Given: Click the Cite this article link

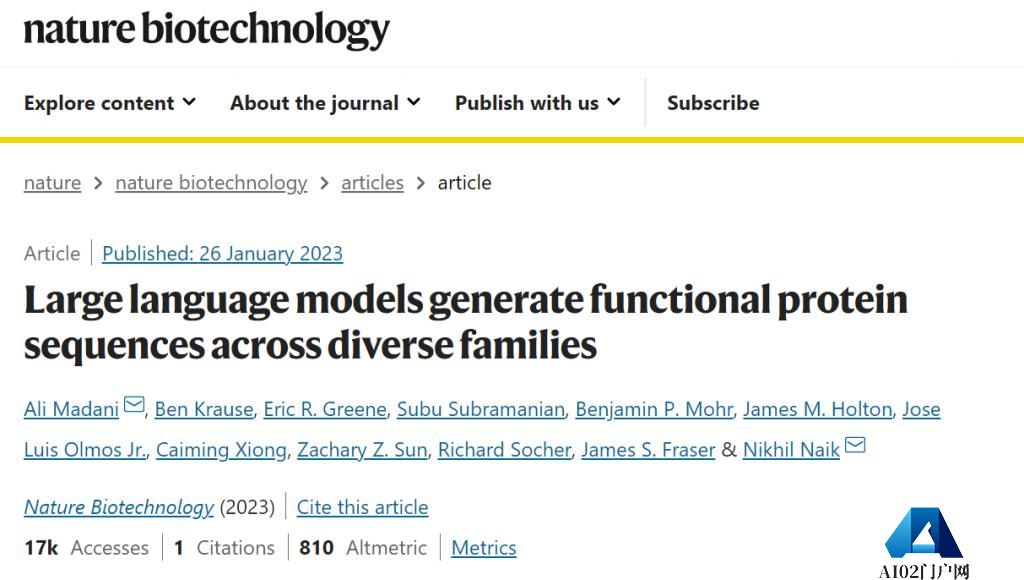Looking at the screenshot, I should pos(362,507).
